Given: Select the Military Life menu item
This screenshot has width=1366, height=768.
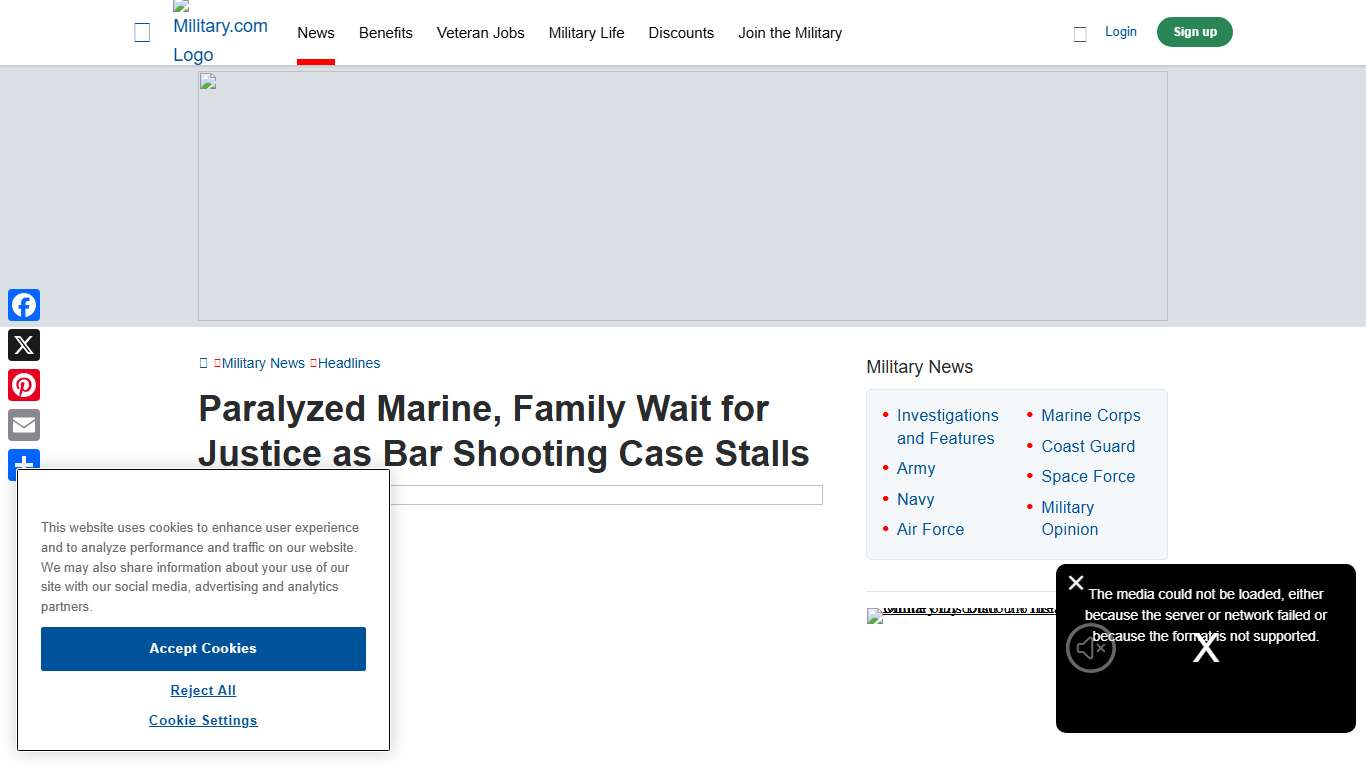Looking at the screenshot, I should pos(587,33).
